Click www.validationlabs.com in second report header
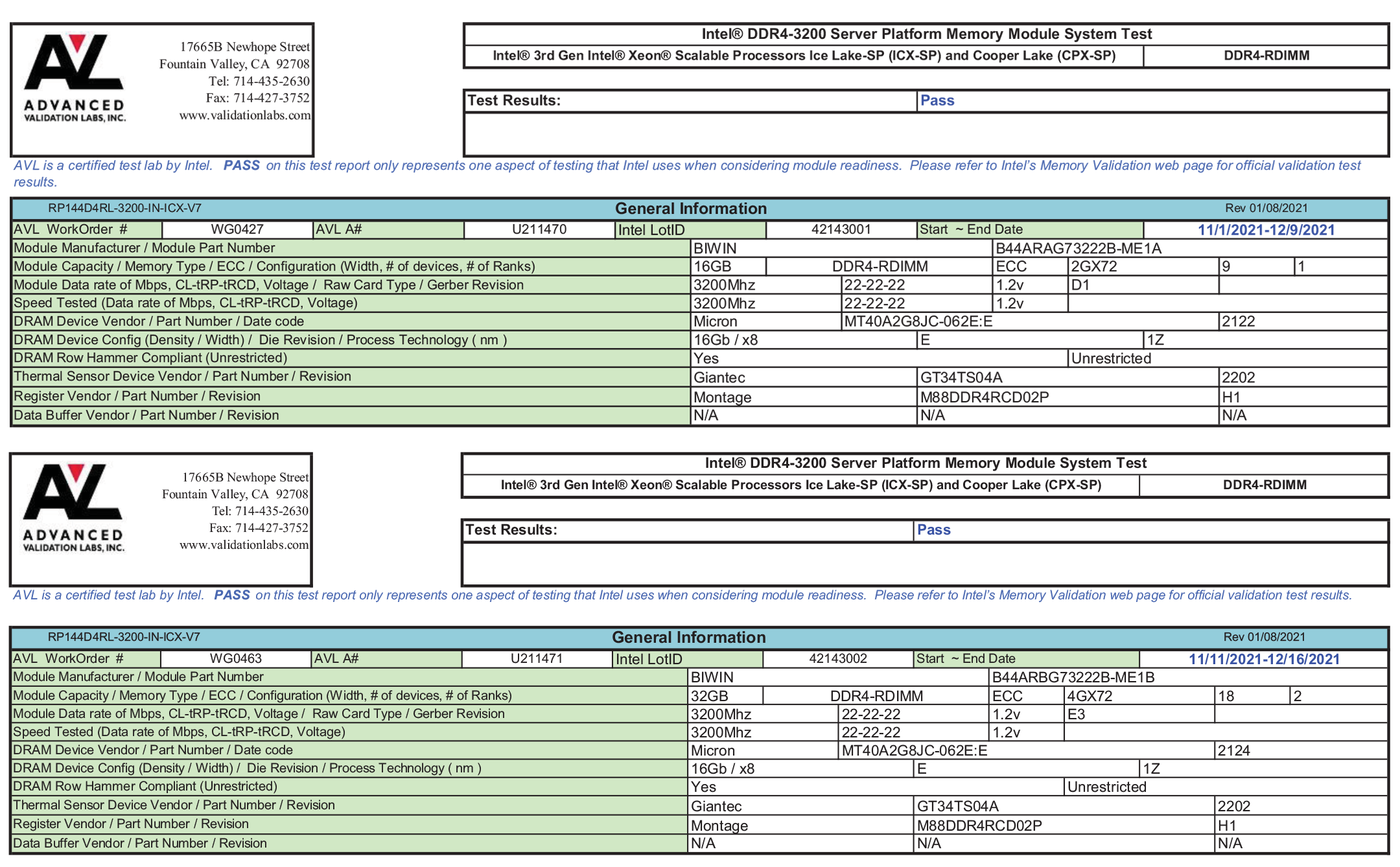The height and width of the screenshot is (867, 1400). [244, 545]
